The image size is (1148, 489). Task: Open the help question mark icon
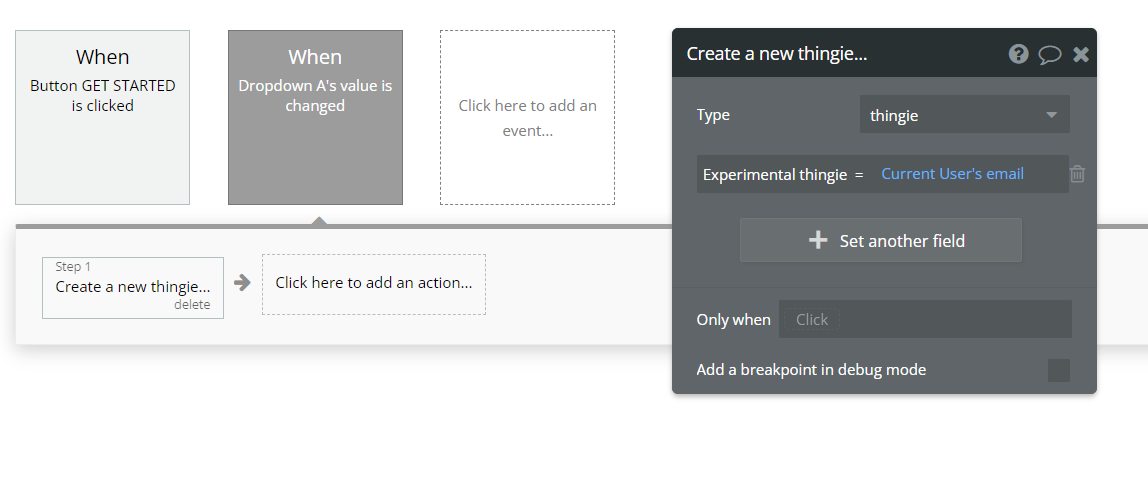(1018, 54)
